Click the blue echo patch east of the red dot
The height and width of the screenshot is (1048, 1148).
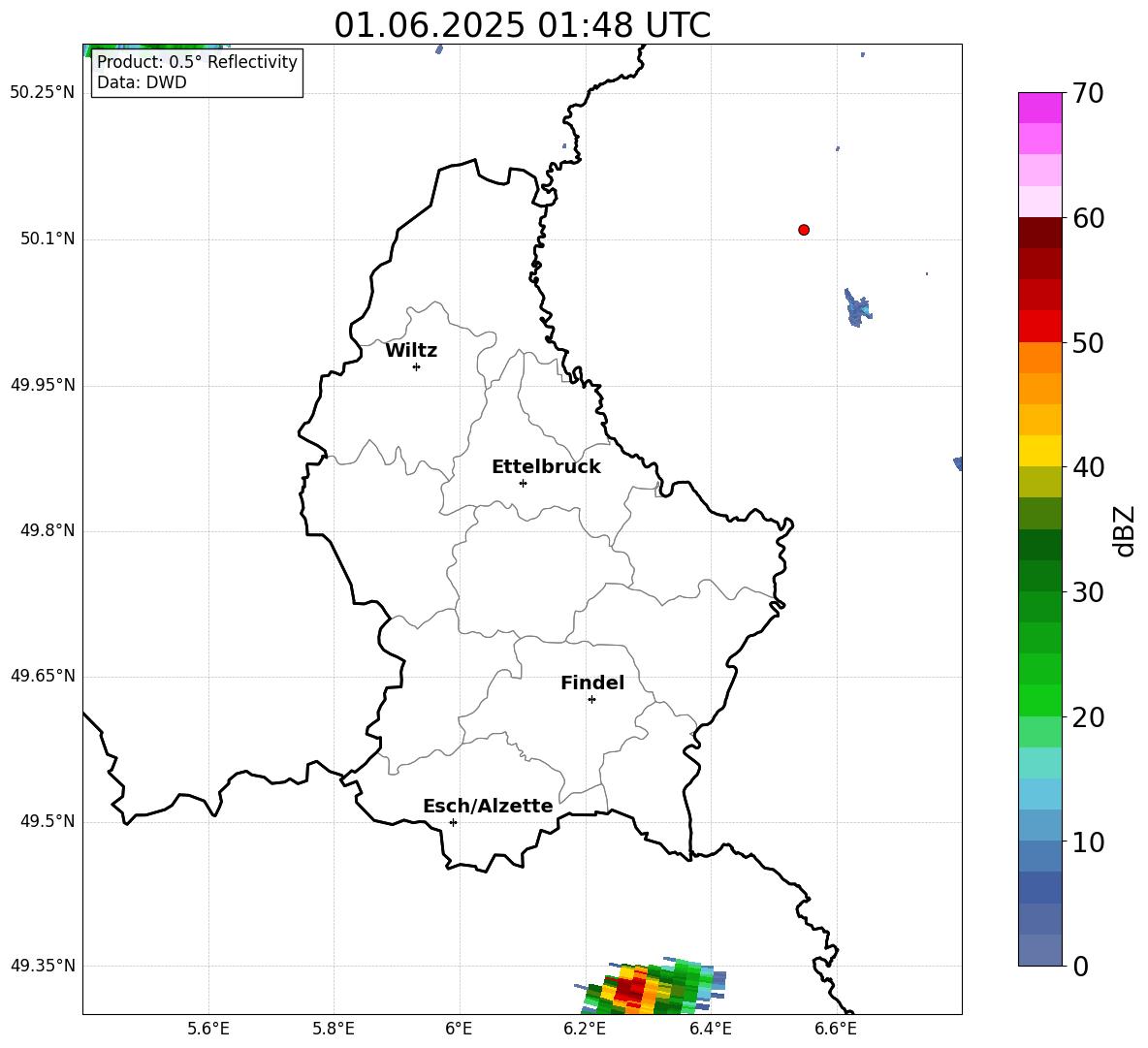(x=856, y=308)
